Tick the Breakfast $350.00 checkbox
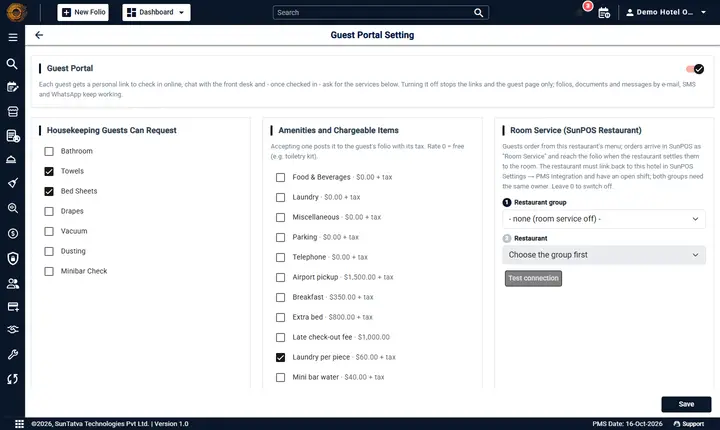 (280, 297)
